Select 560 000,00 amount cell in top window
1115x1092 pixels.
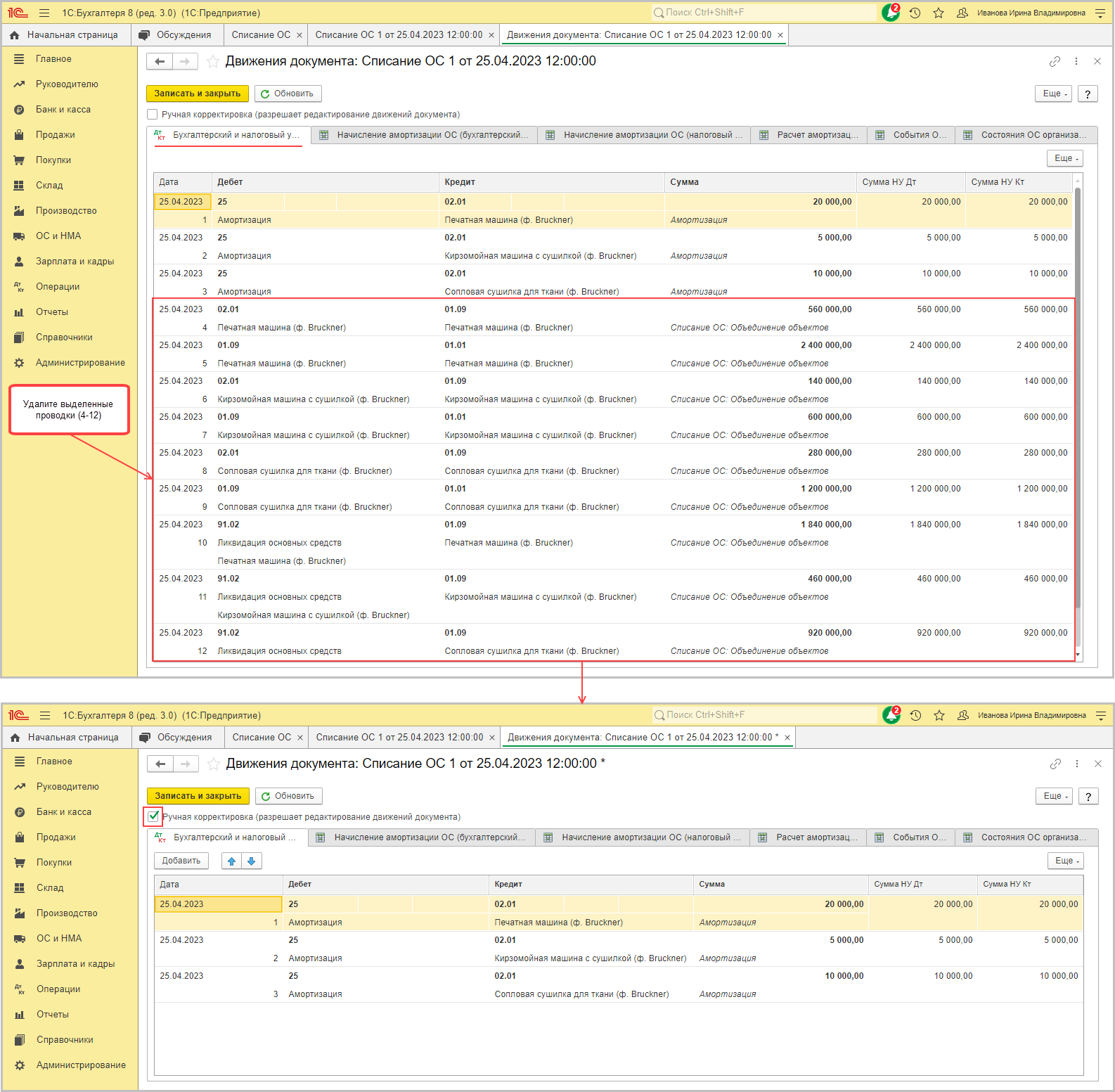tap(761, 309)
